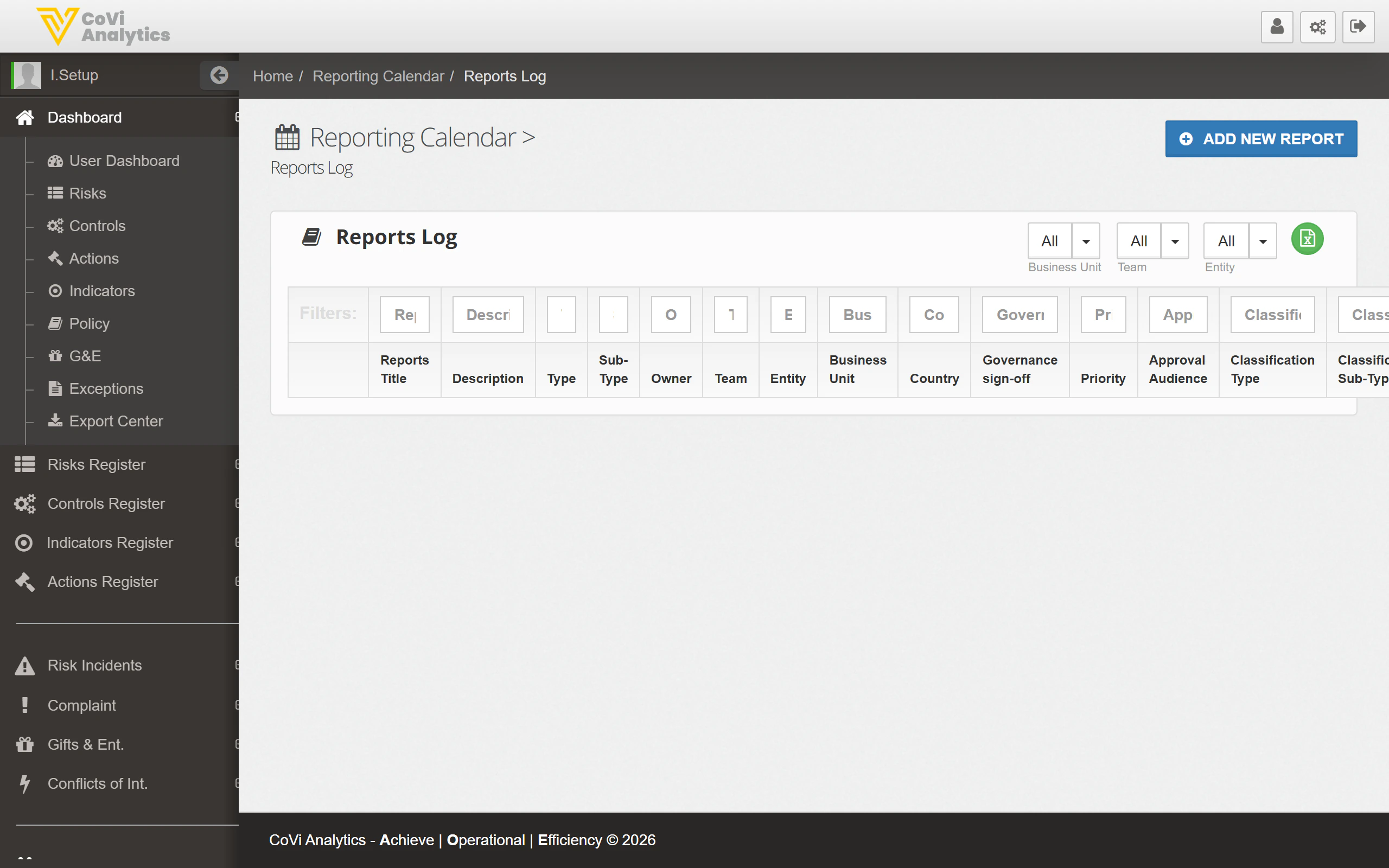
Task: Click the user profile icon top right
Action: [x=1277, y=27]
